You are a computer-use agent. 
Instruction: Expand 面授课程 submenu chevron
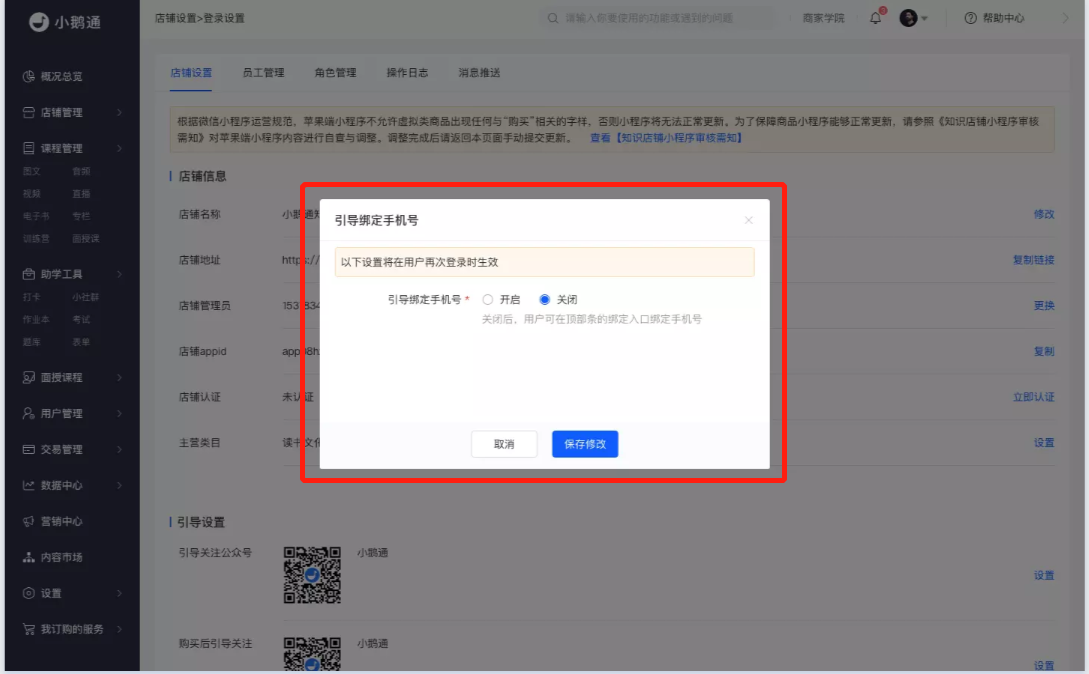[119, 377]
